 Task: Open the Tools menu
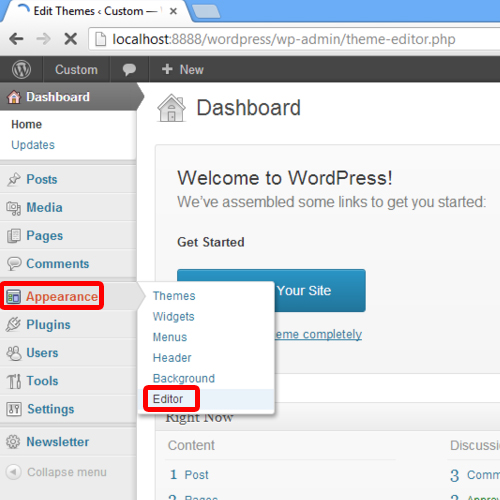tap(68, 381)
